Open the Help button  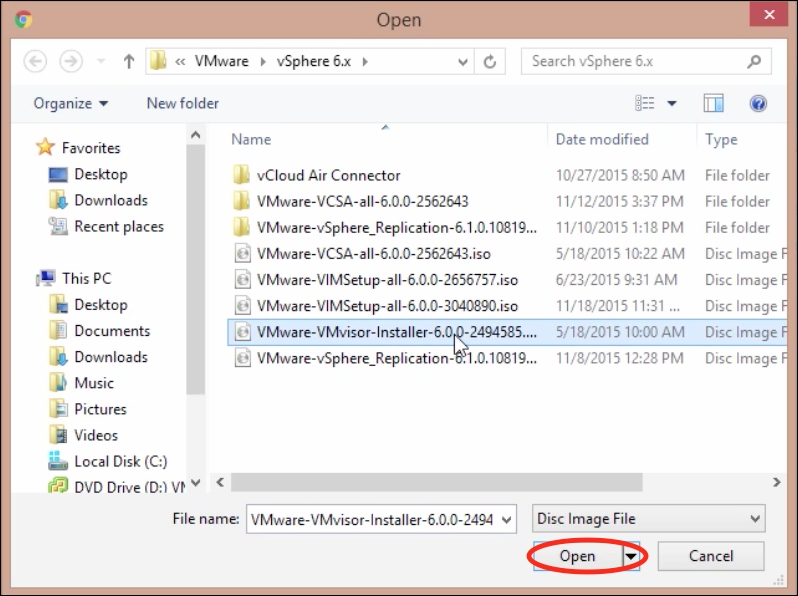coord(758,103)
